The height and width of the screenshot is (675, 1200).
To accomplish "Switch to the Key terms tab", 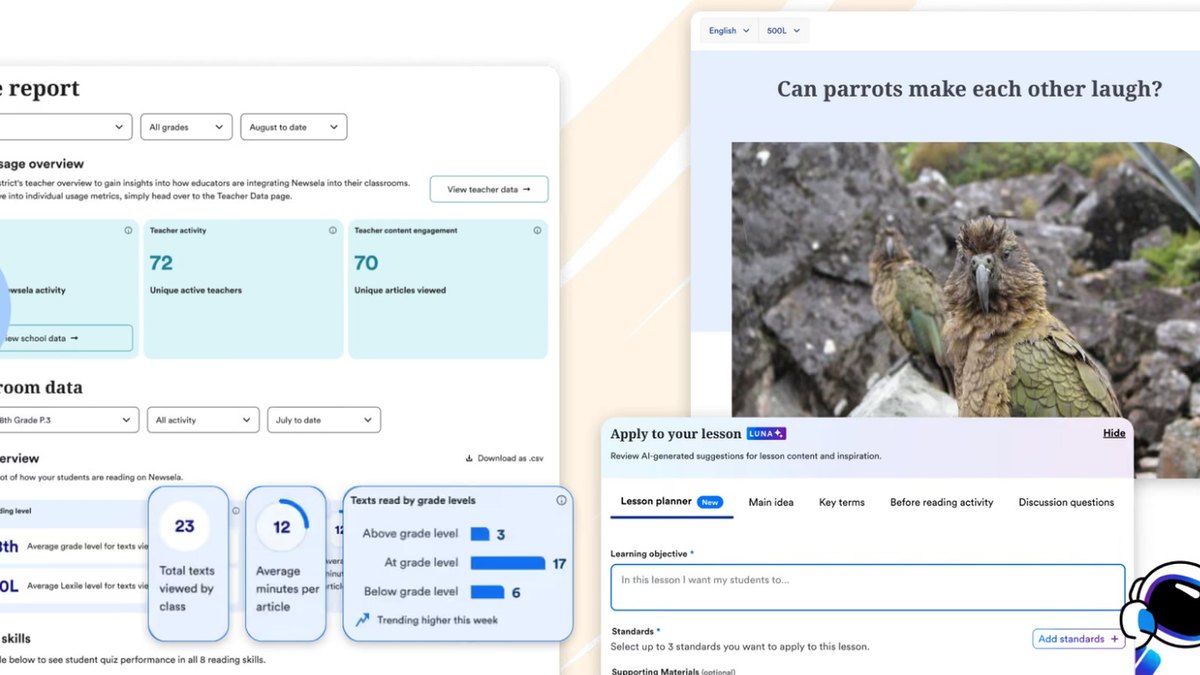I will (x=842, y=502).
